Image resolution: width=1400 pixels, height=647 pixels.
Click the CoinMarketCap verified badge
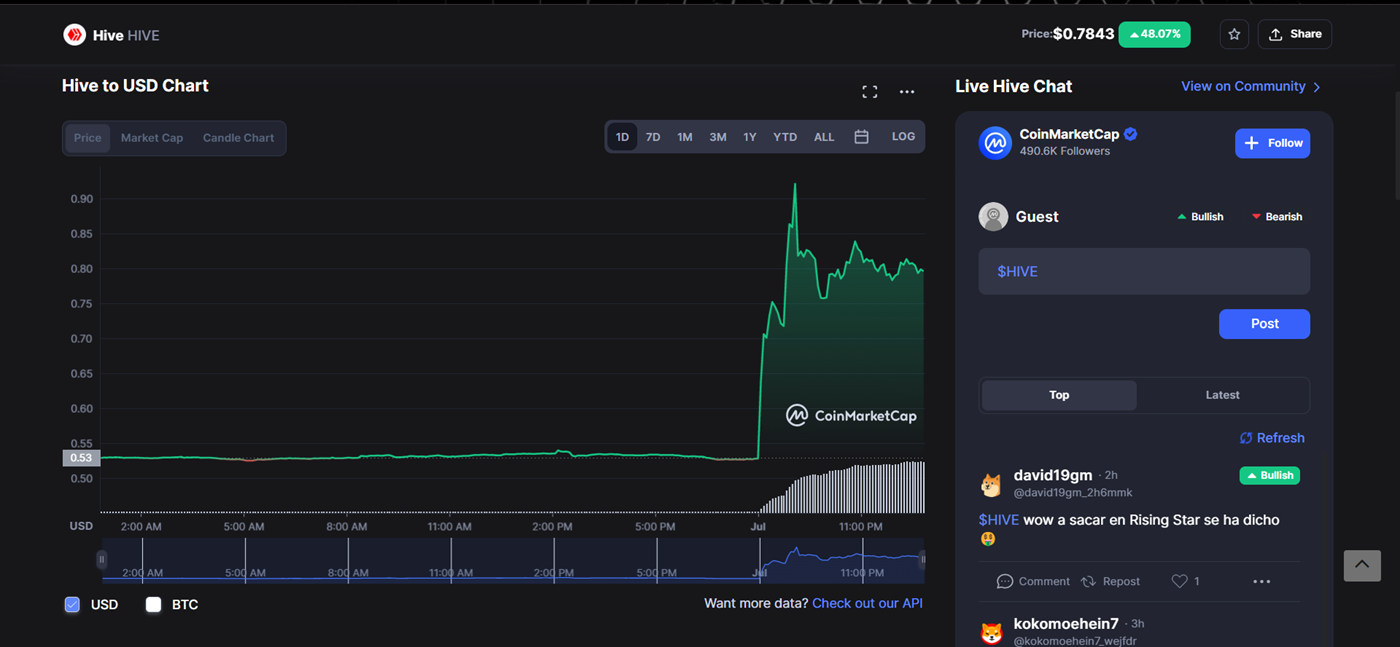coord(1131,134)
